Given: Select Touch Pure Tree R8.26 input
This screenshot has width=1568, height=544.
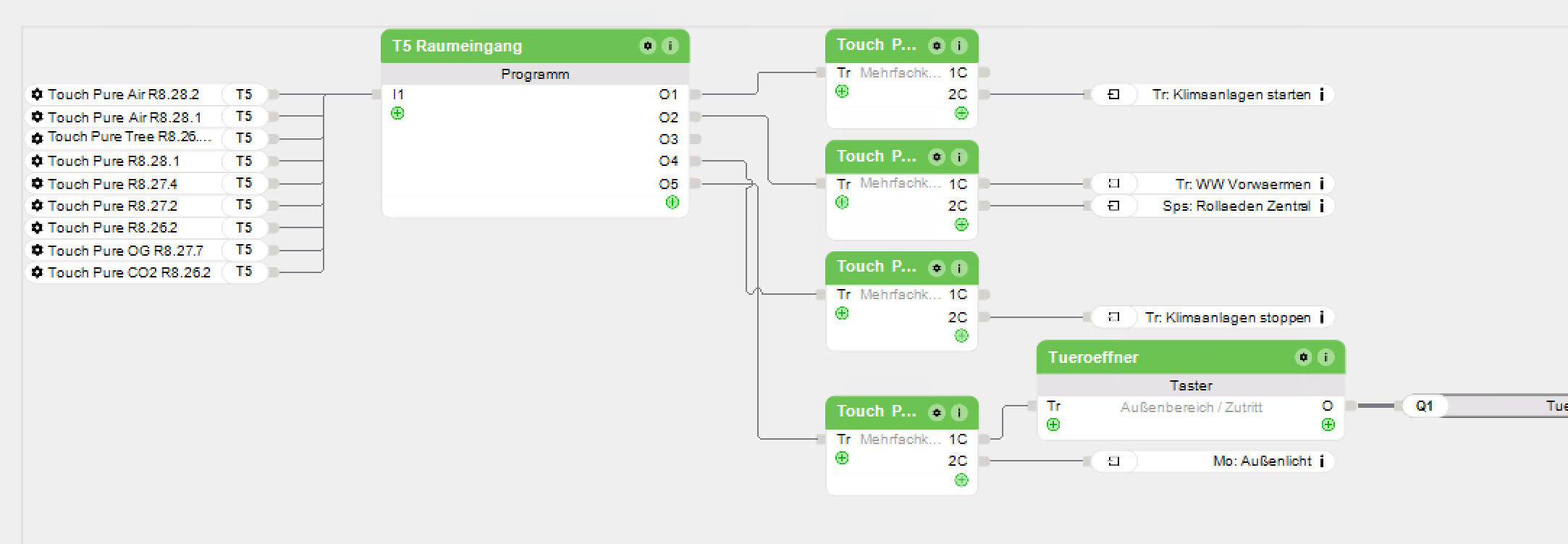Looking at the screenshot, I should point(129,138).
